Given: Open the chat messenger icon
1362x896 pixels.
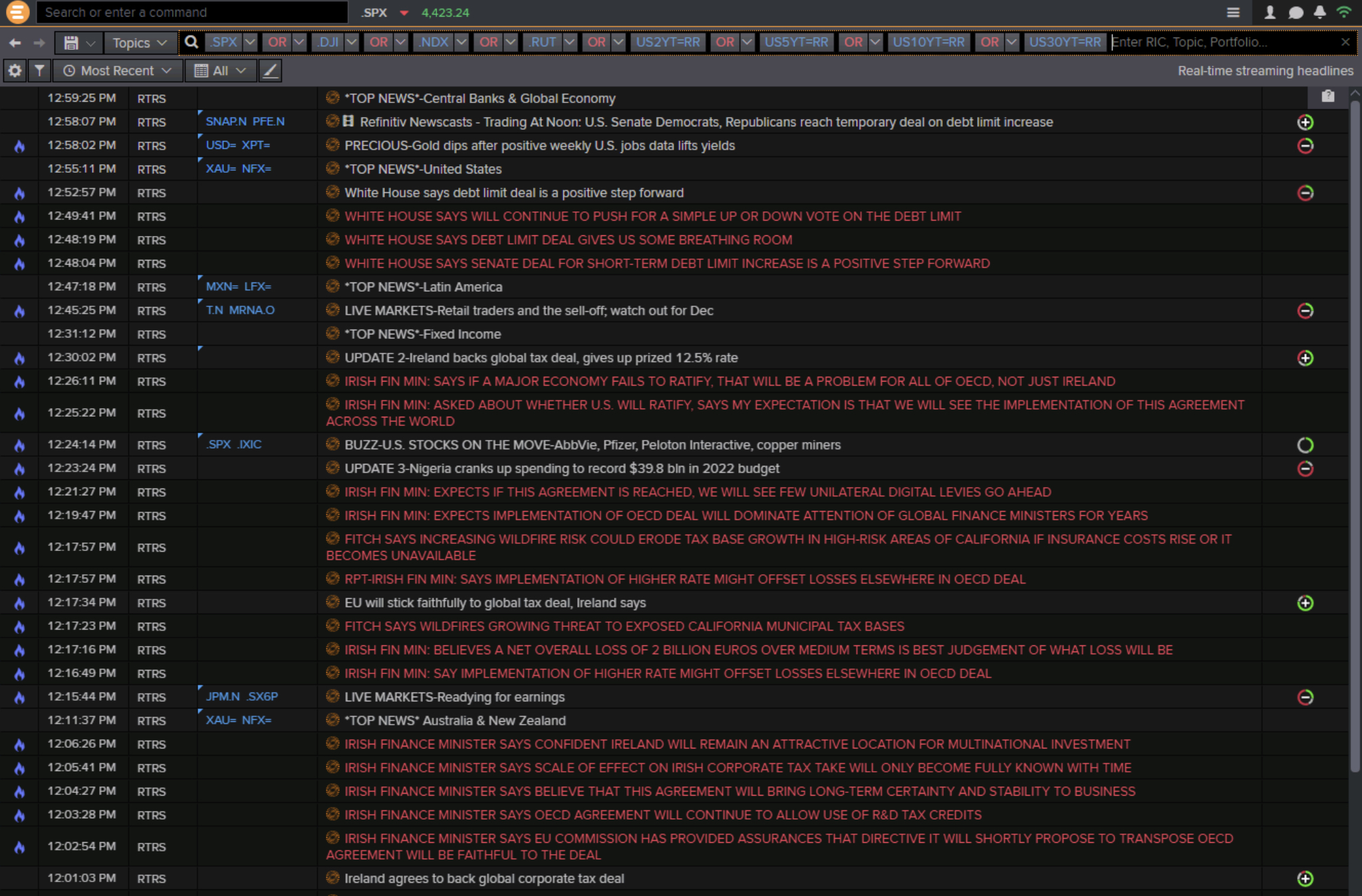Looking at the screenshot, I should point(1295,12).
